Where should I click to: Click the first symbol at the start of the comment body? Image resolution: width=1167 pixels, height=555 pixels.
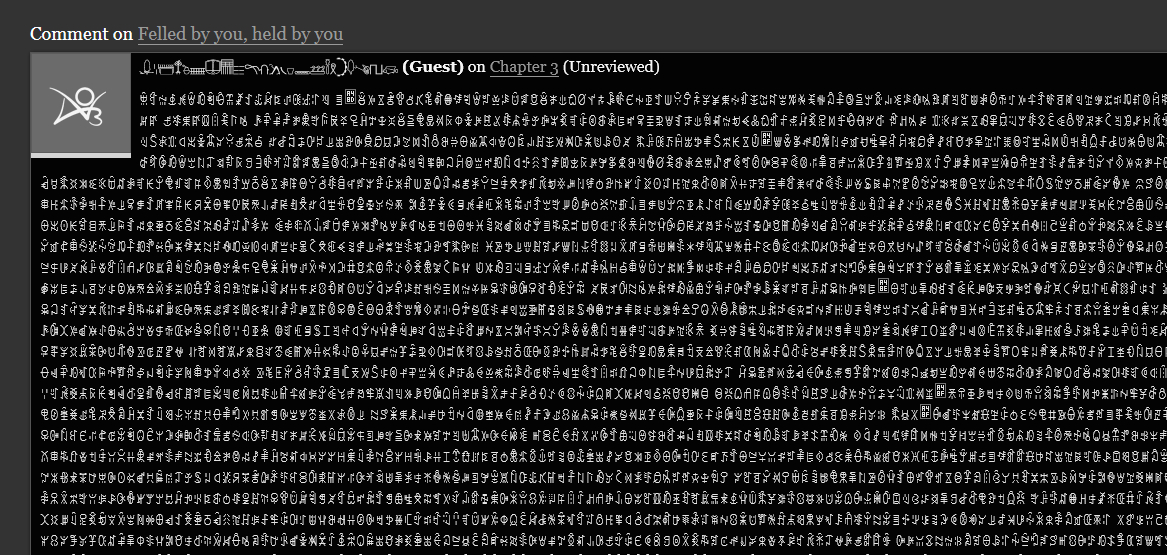(144, 97)
